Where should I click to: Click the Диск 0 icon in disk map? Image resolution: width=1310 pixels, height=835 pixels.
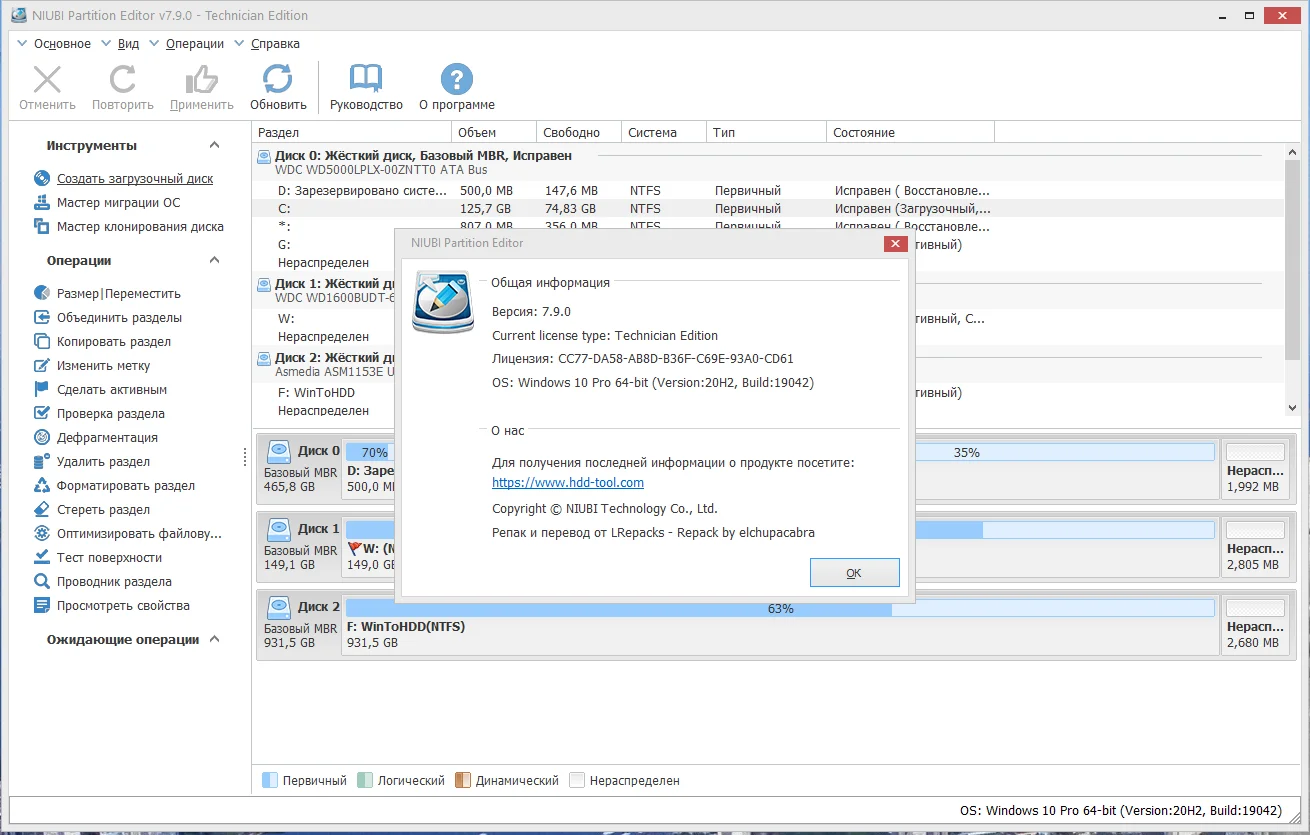pyautogui.click(x=278, y=452)
